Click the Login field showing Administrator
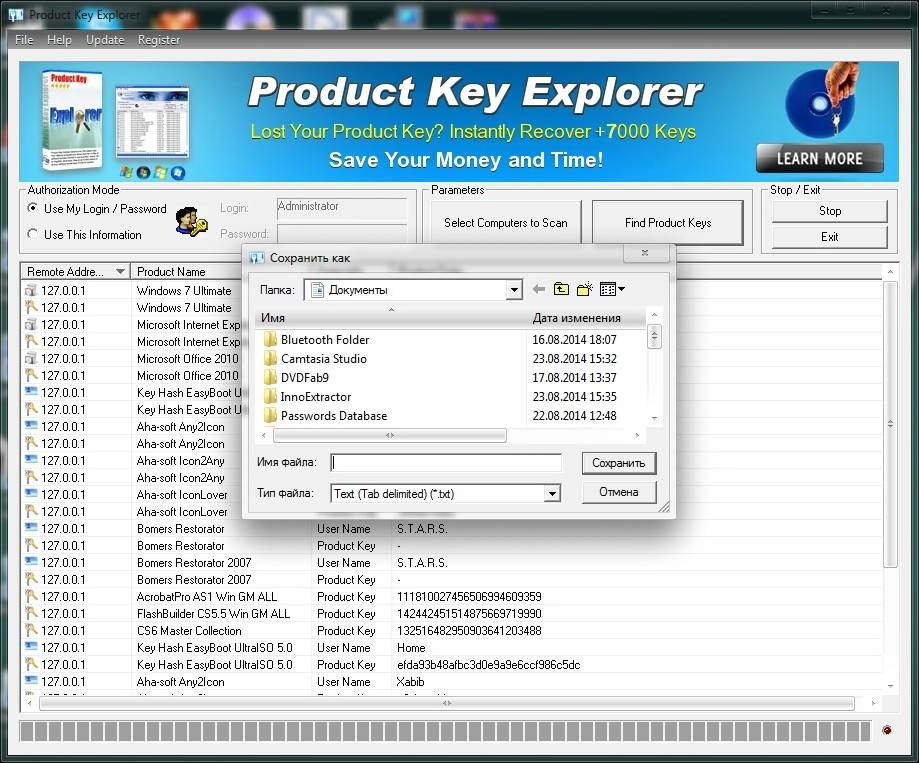Screen dimensions: 919x763 tap(342, 207)
